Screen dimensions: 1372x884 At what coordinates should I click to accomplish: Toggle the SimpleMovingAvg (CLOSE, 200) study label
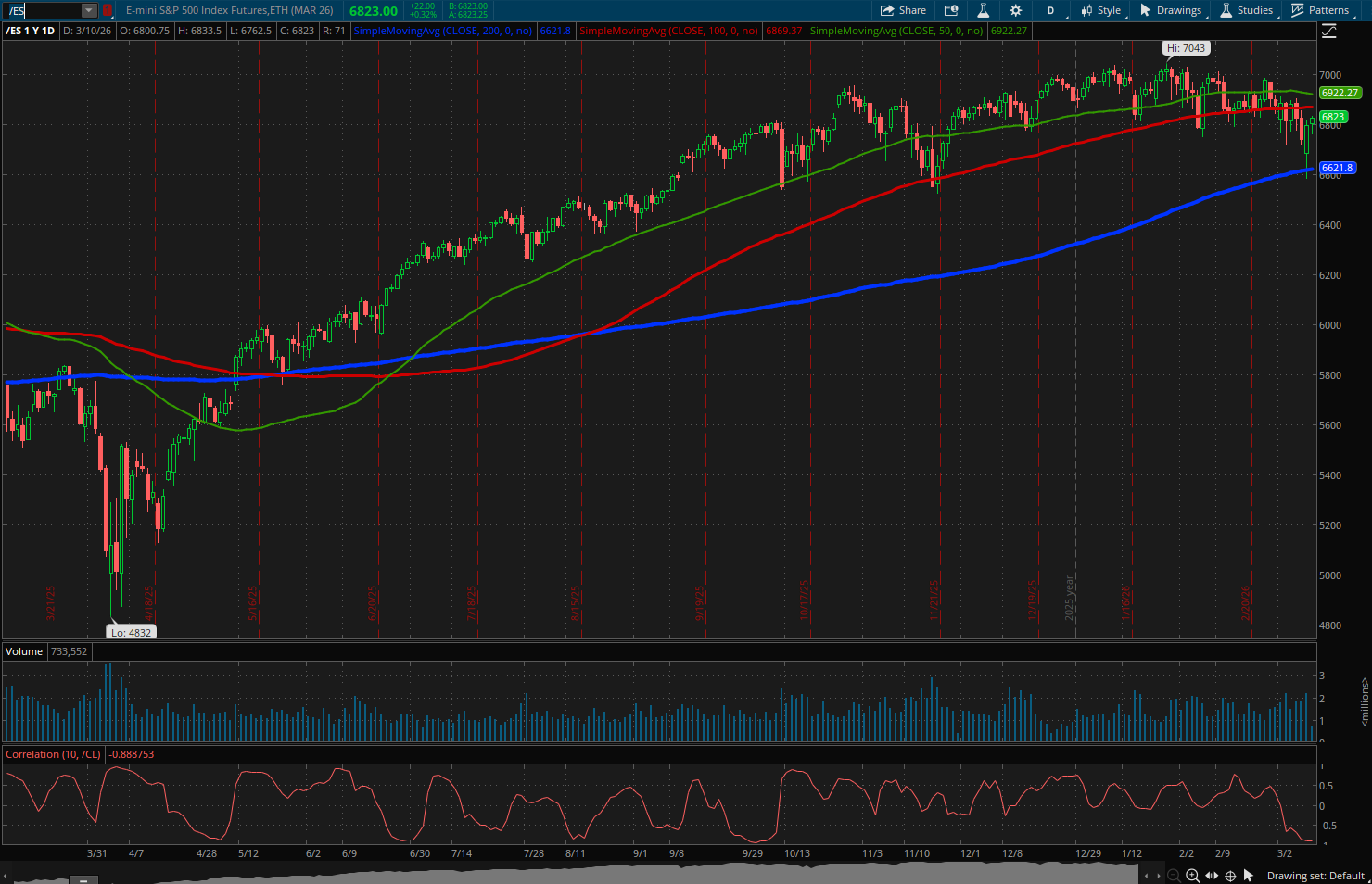coord(443,31)
